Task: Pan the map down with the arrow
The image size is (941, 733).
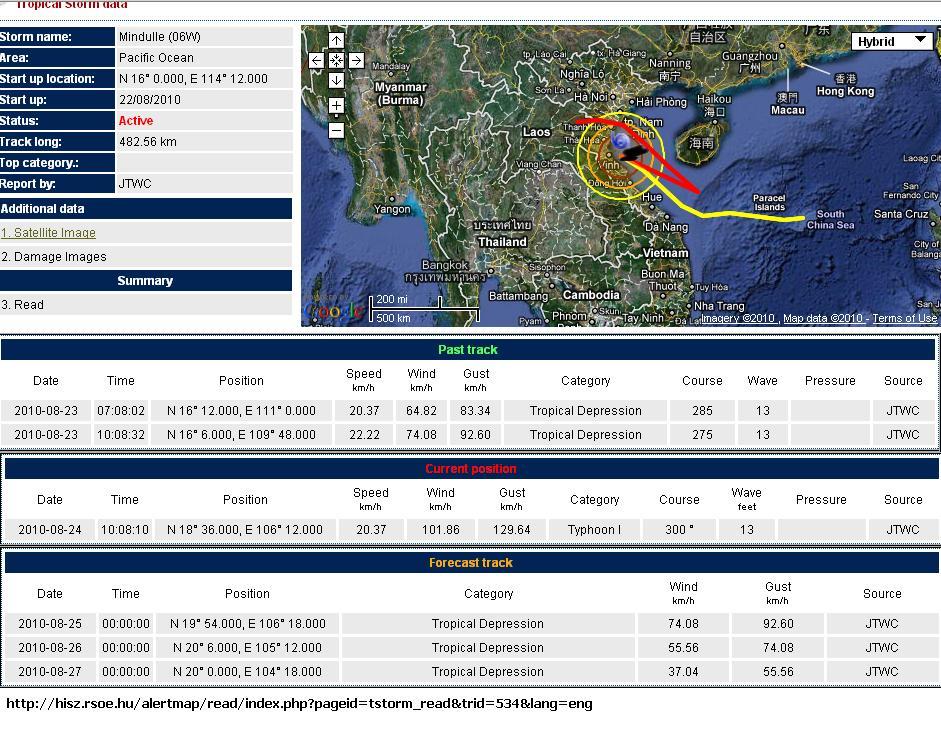Action: point(336,80)
